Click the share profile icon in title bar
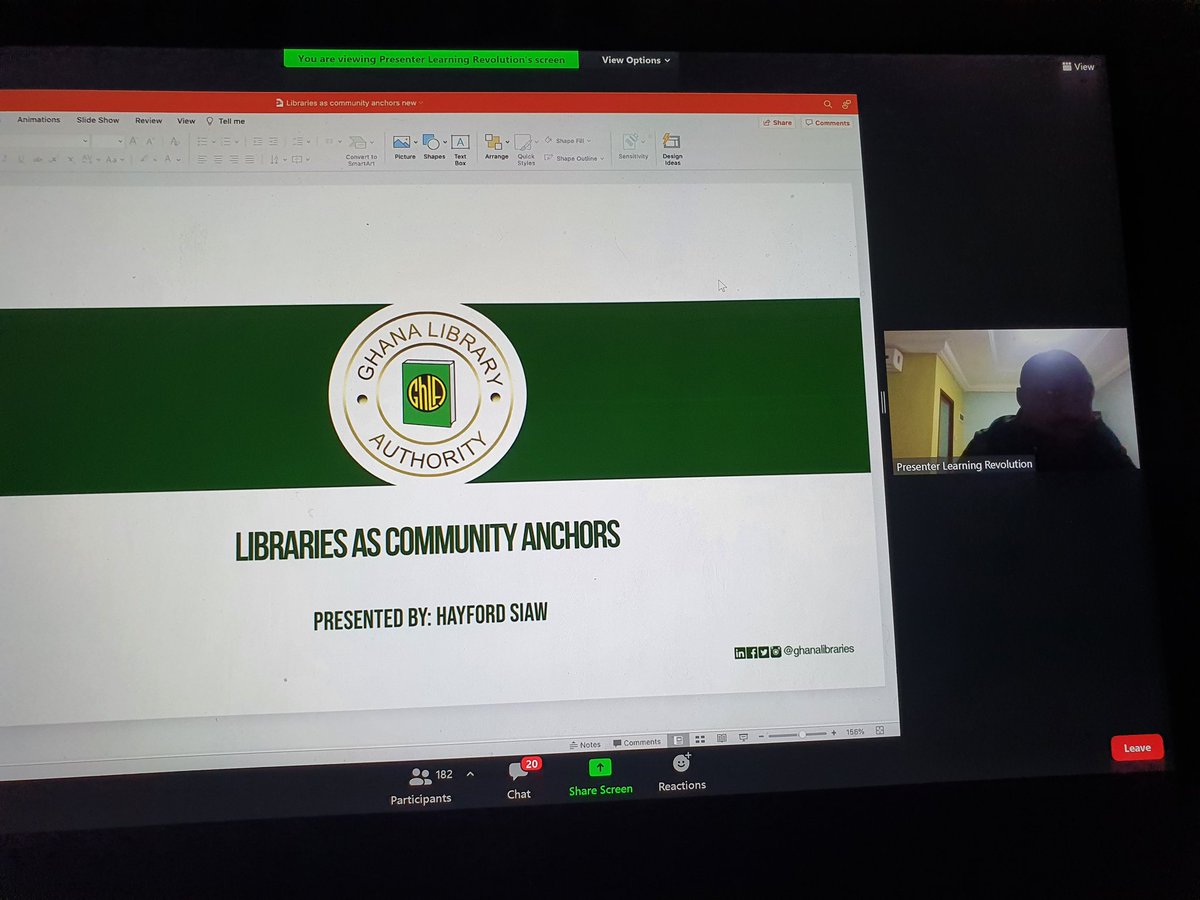 tap(846, 104)
